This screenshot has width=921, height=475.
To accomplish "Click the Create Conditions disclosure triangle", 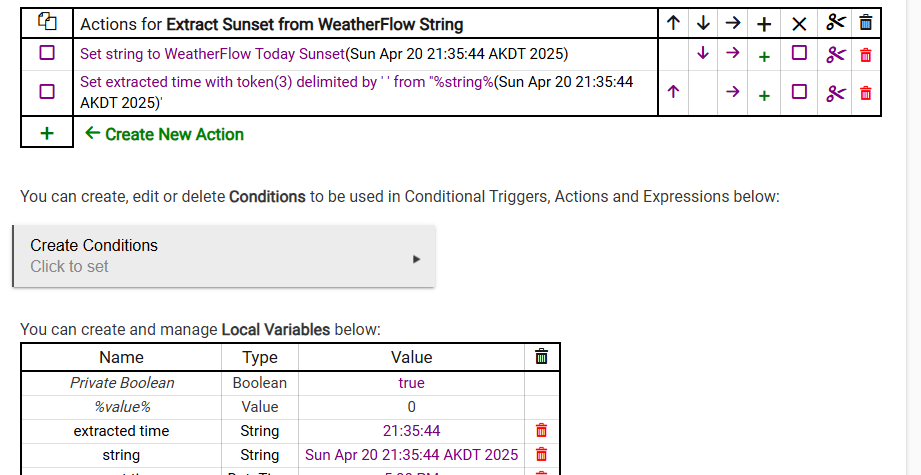I will (x=416, y=259).
